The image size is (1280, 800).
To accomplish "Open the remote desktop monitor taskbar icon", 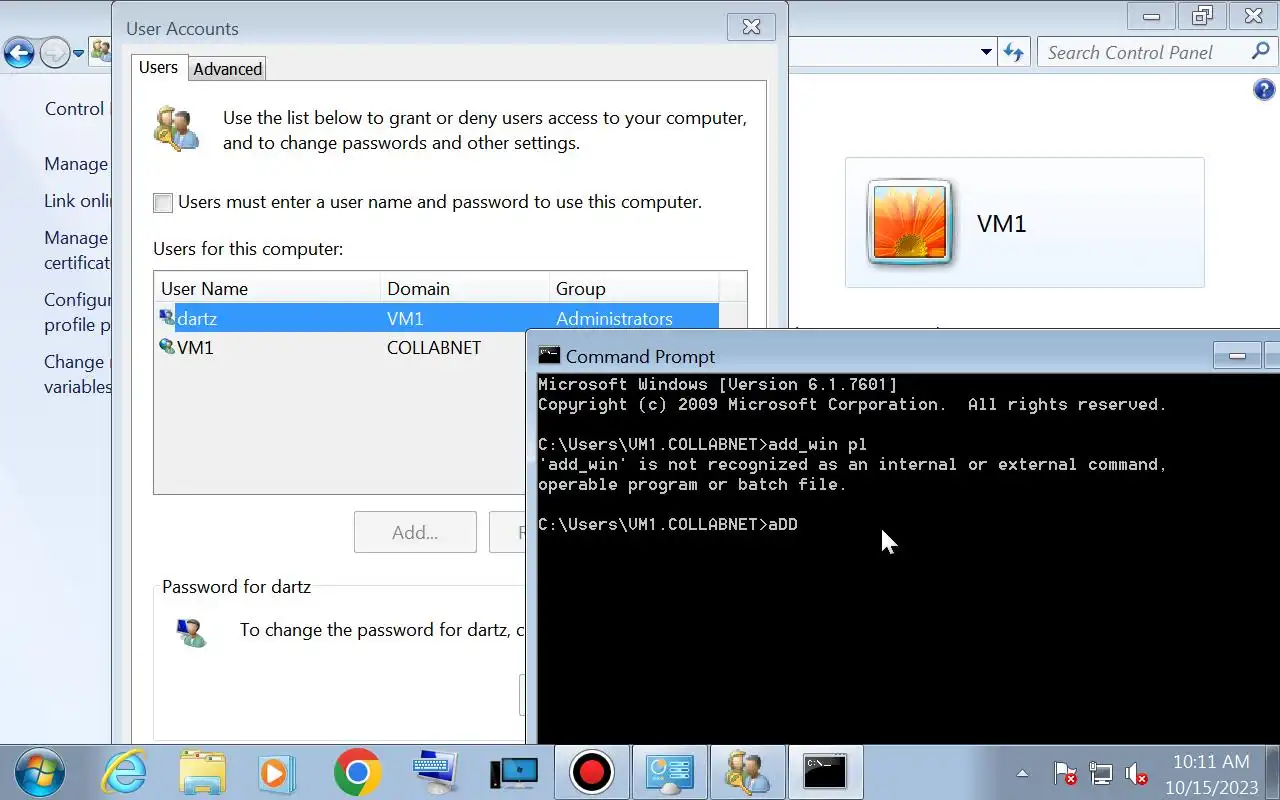I will (514, 773).
